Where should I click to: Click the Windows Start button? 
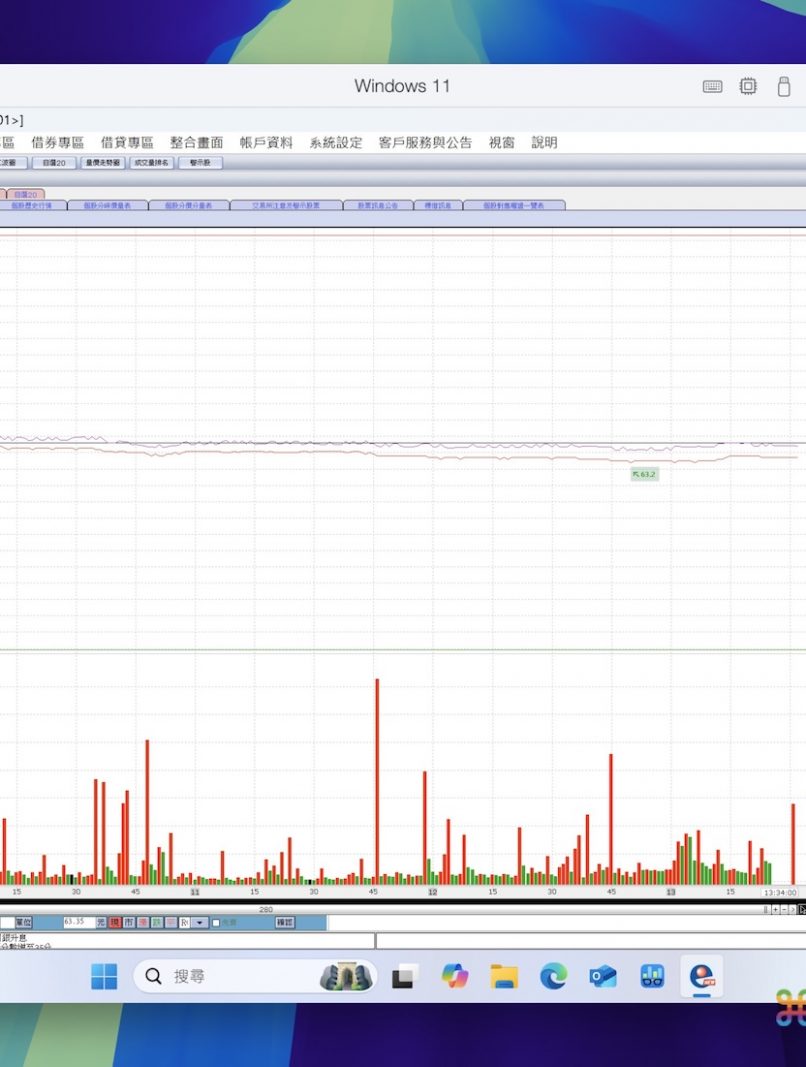pos(104,976)
